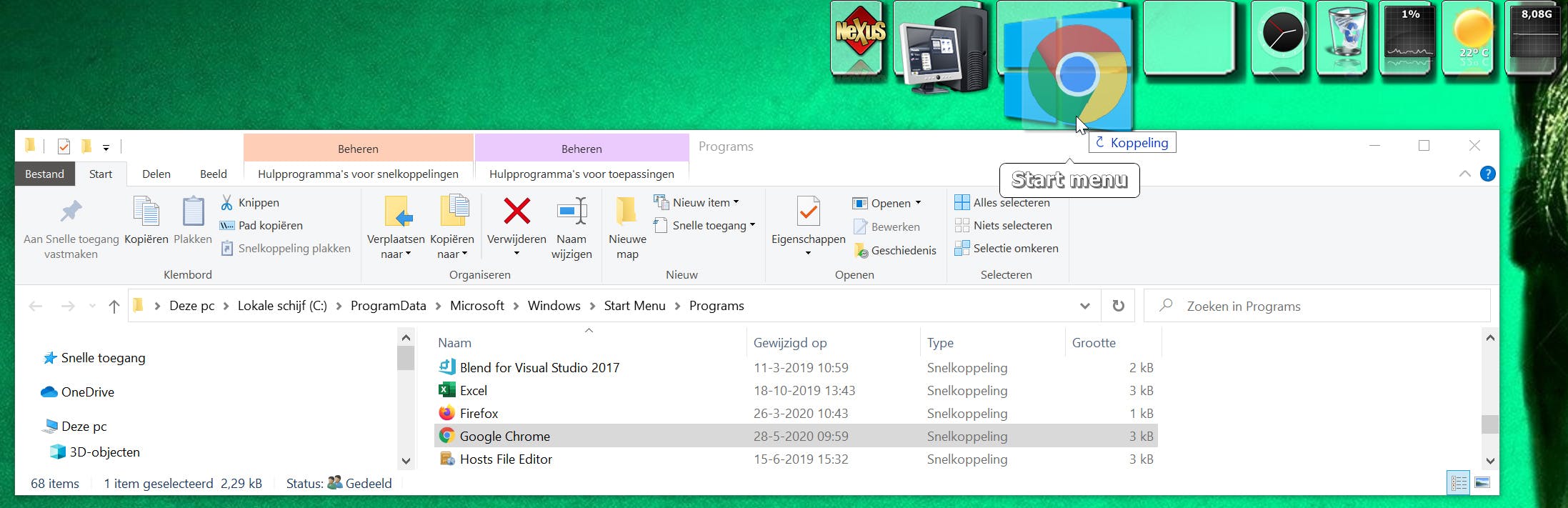The width and height of the screenshot is (1568, 508).
Task: Click Pad kopiëren command
Action: (x=261, y=226)
